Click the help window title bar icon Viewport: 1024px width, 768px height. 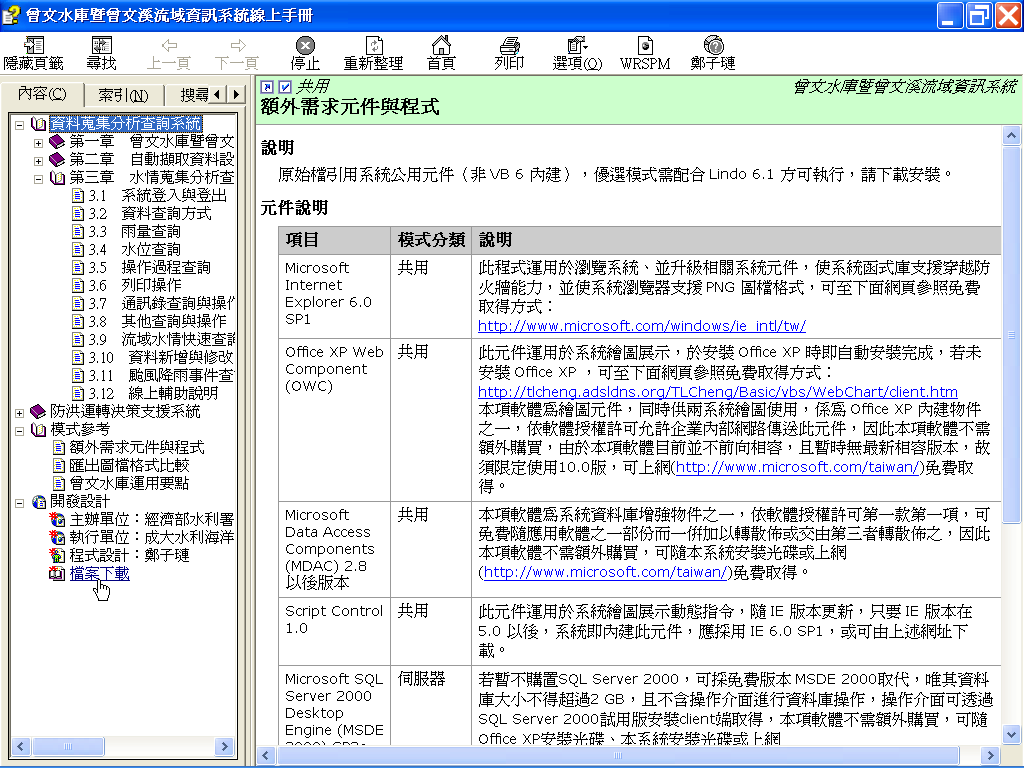[x=11, y=15]
